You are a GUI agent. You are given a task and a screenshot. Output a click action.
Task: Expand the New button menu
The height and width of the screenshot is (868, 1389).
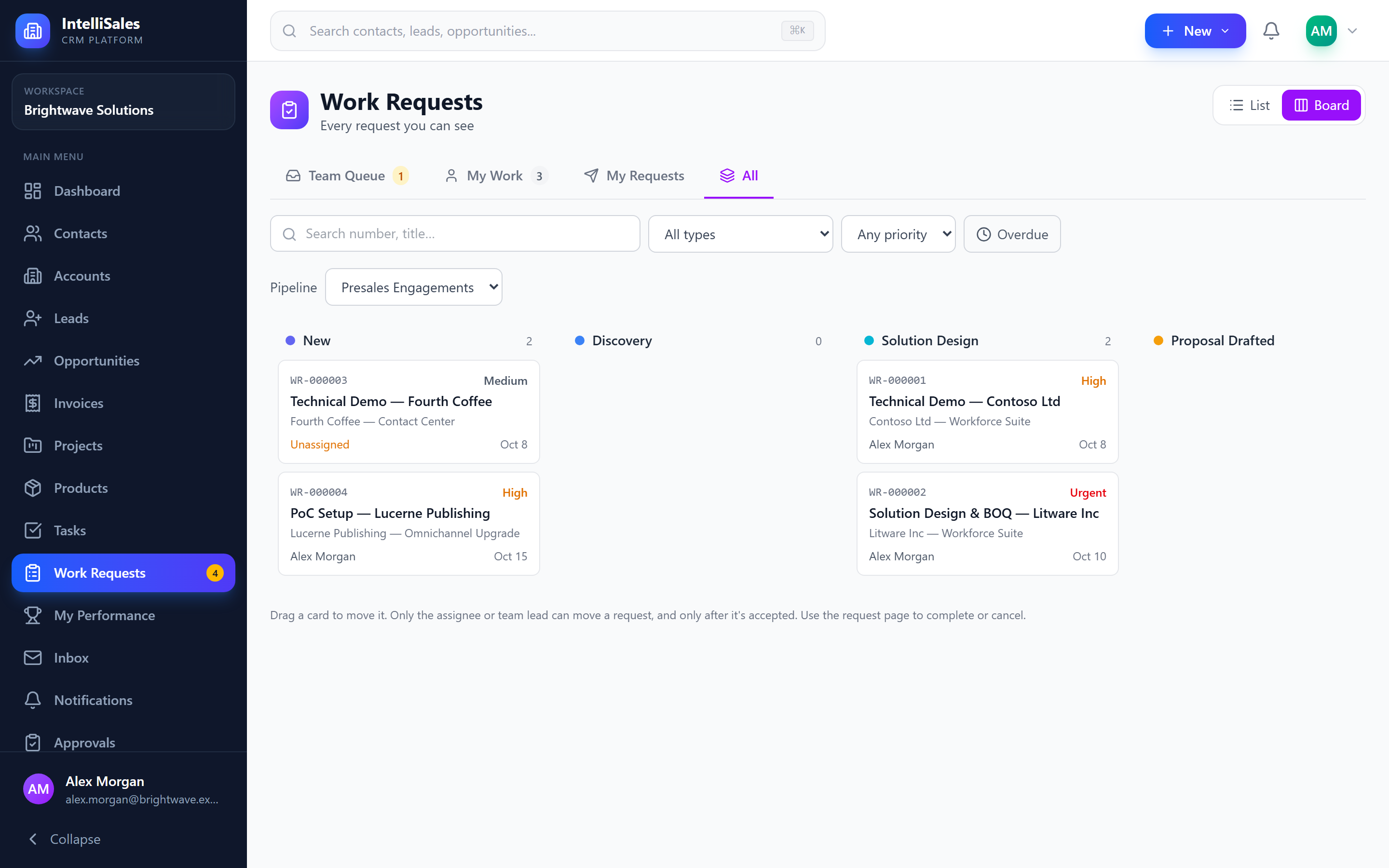coord(1195,31)
